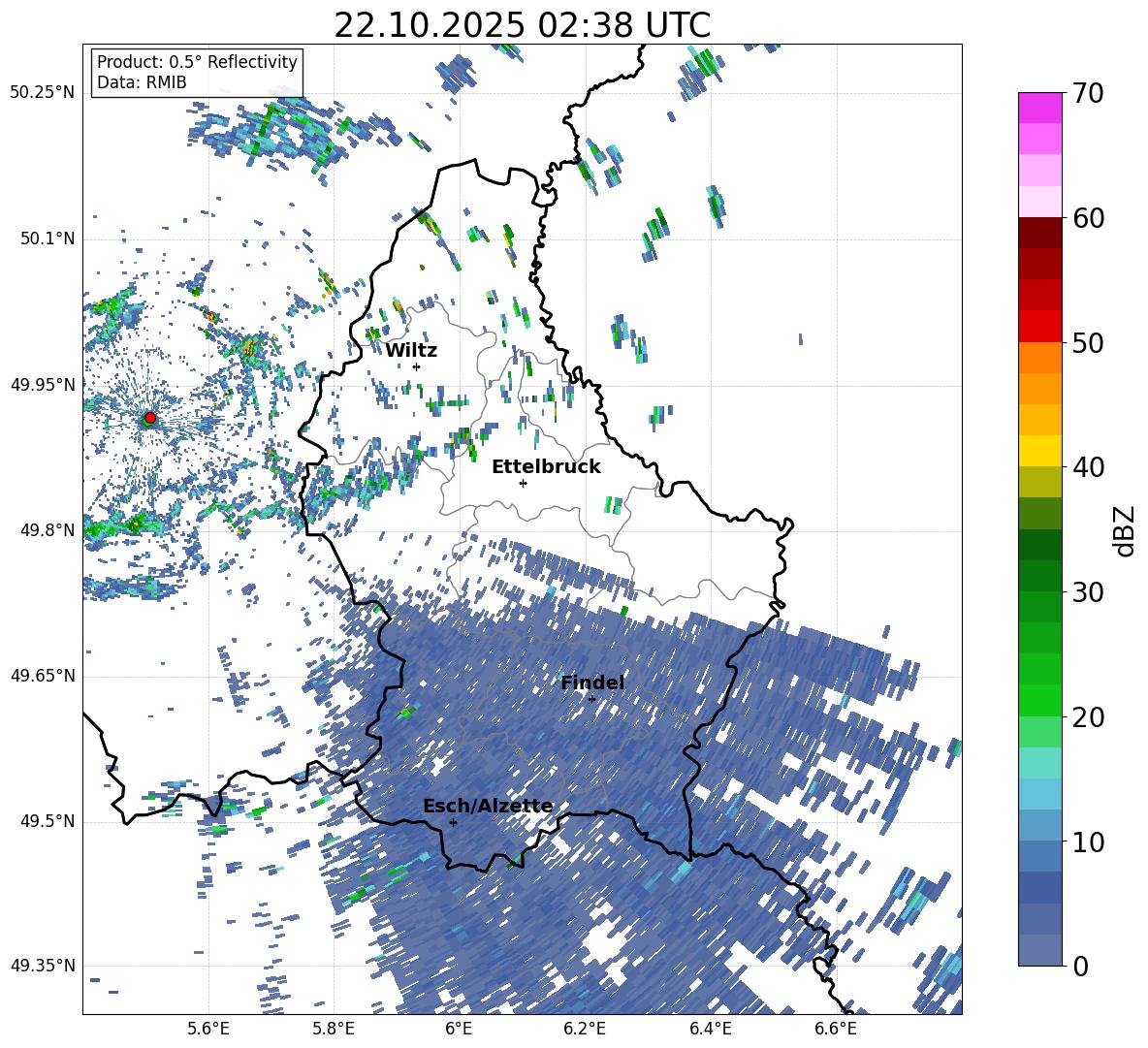
Task: Click the dark maroon colorbar swatch below 60
Action: click(1039, 233)
